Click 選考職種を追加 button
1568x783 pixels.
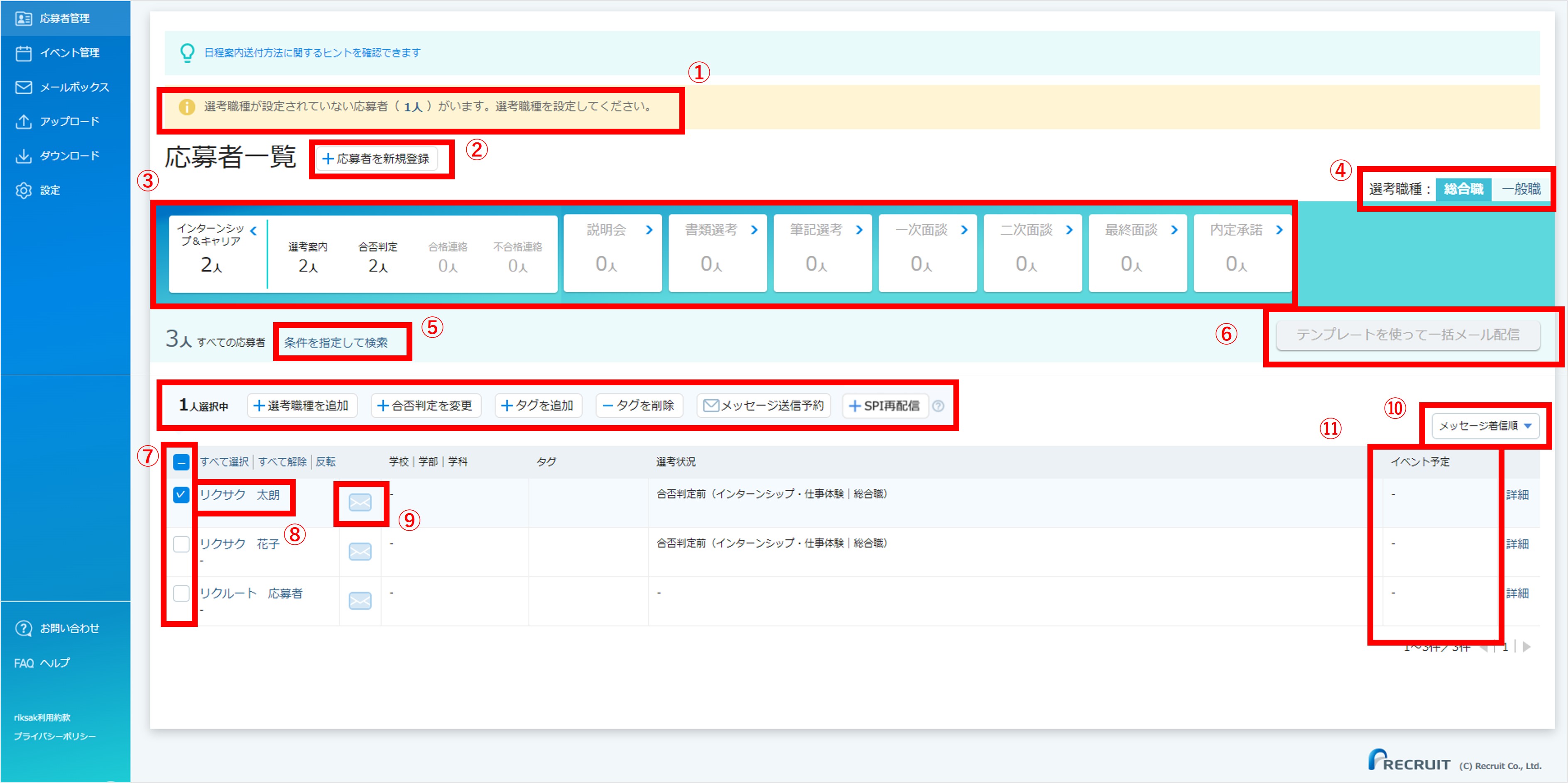tap(301, 406)
